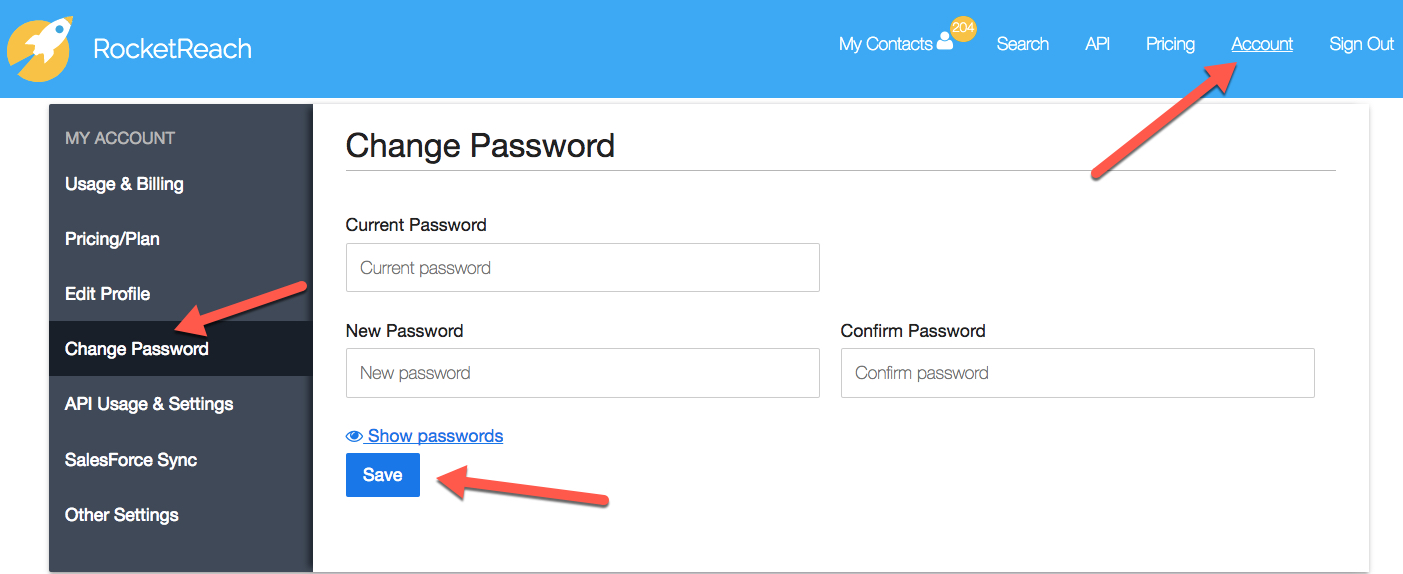Open SalesForce Sync in the sidebar
Image resolution: width=1403 pixels, height=574 pixels.
pos(181,460)
